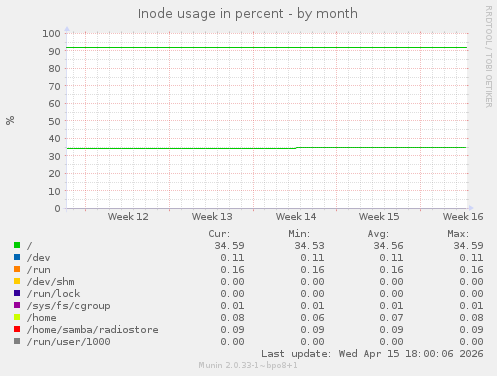Image resolution: width=497 pixels, height=376 pixels.
Task: Click the Cur value 34.59 for /
Action: (x=229, y=246)
